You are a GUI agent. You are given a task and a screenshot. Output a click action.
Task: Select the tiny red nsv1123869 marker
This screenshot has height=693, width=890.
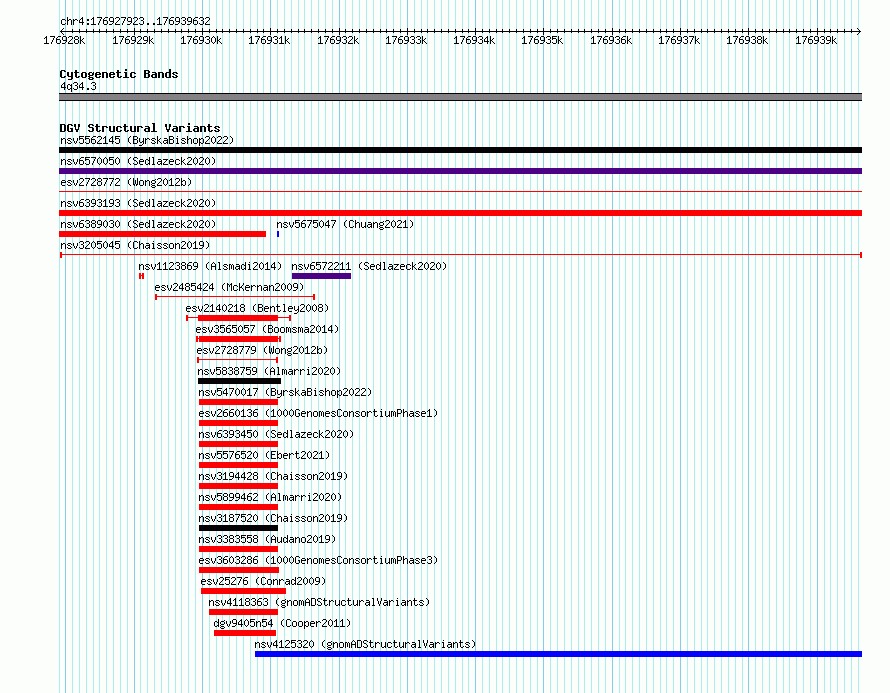141,276
